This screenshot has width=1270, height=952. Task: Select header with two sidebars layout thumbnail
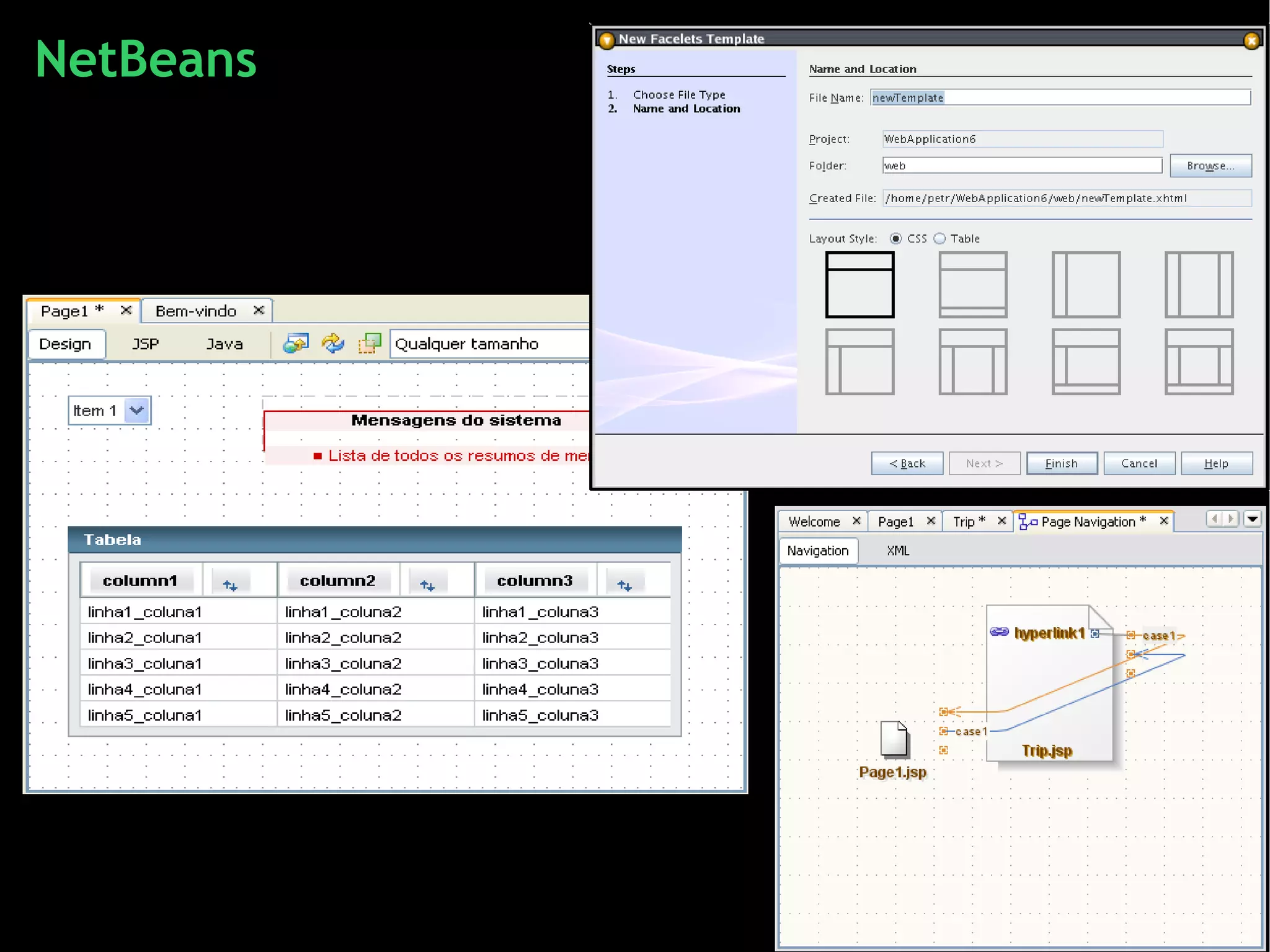973,362
